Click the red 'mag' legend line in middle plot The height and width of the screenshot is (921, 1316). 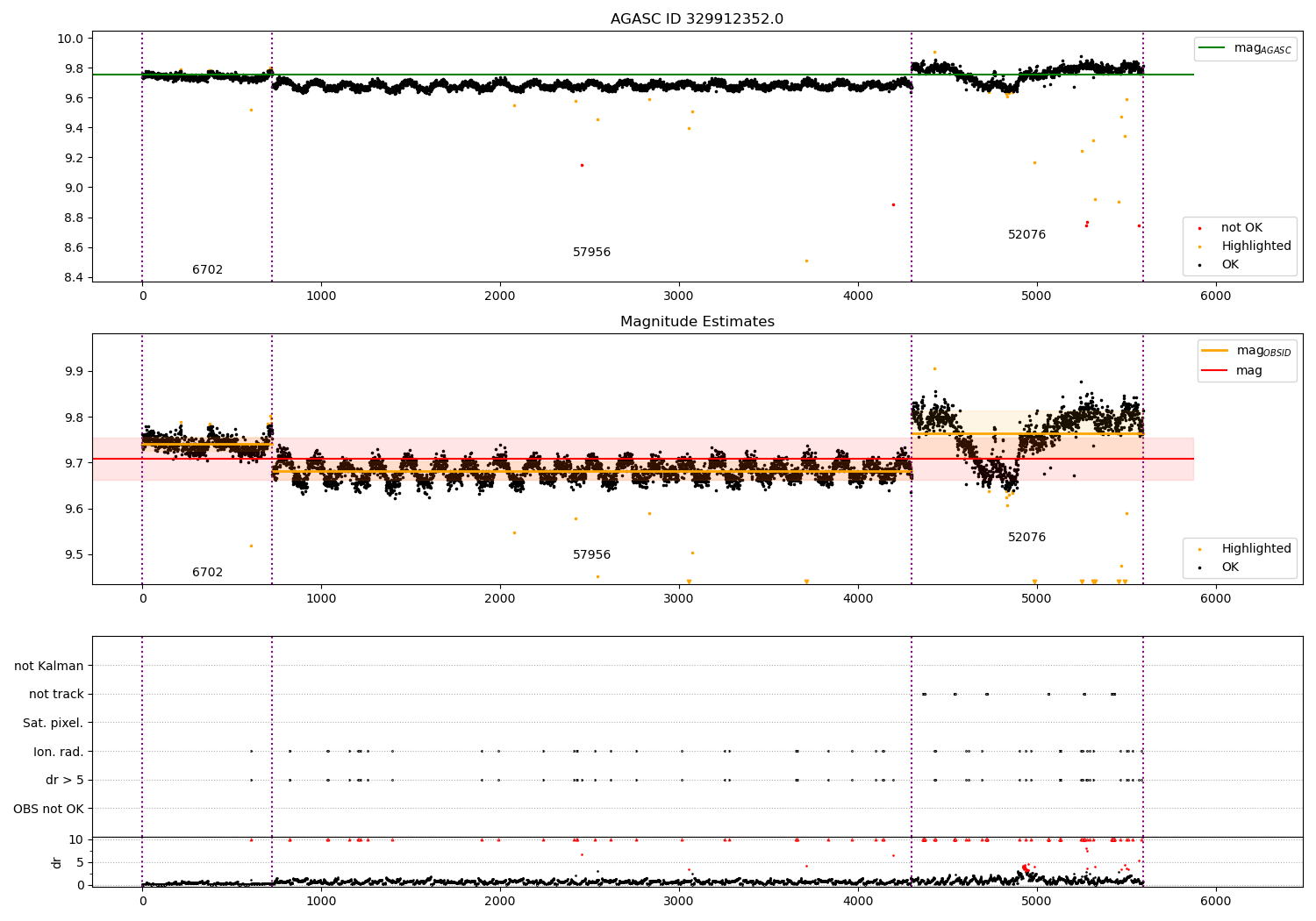pos(1215,370)
